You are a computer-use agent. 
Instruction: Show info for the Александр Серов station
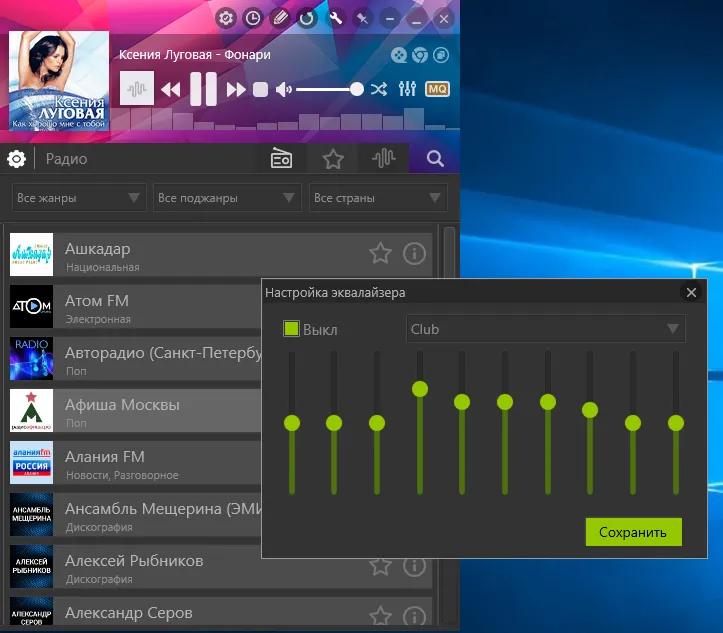pyautogui.click(x=414, y=616)
